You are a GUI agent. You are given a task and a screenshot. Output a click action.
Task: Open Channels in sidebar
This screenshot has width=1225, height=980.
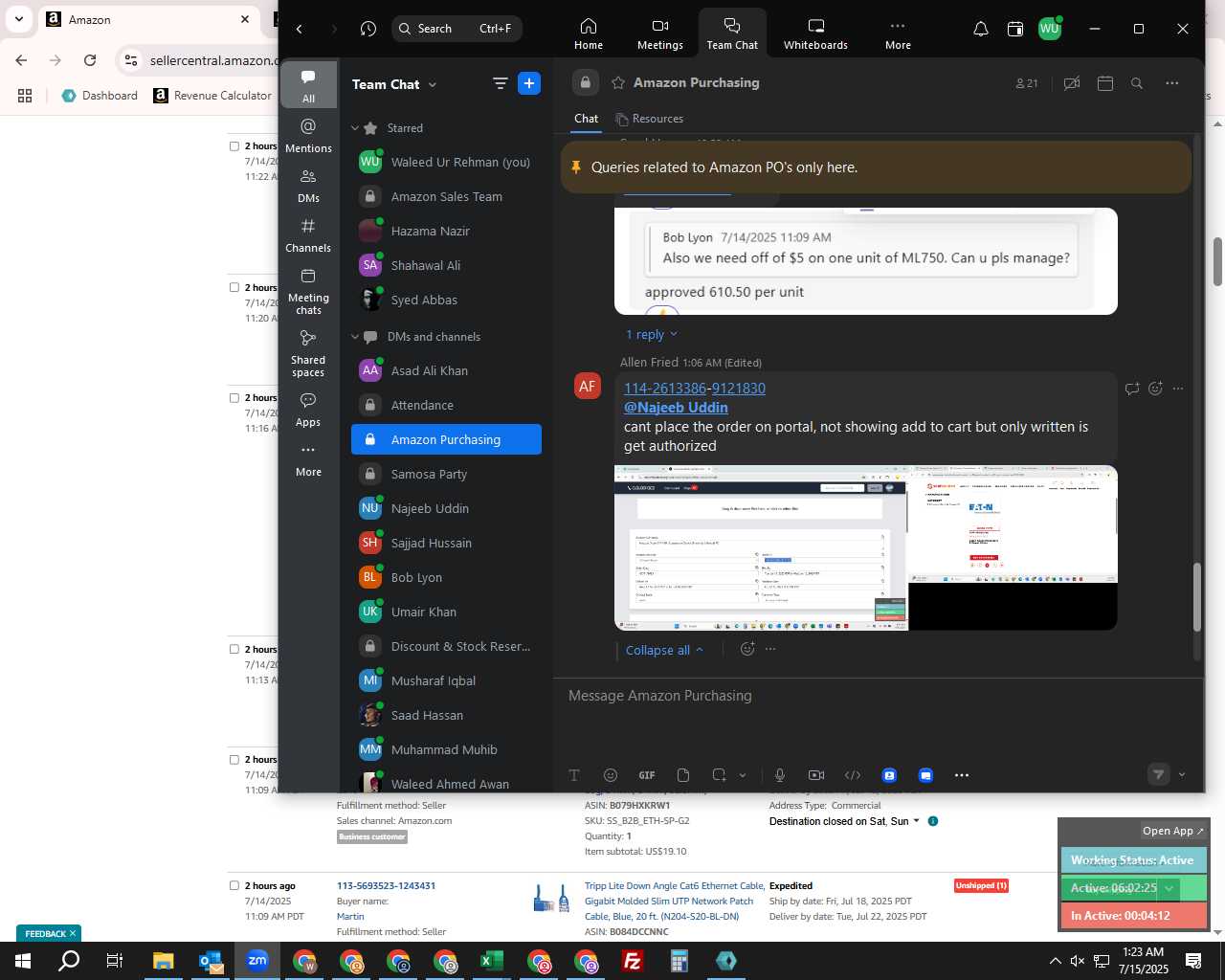coord(308,234)
